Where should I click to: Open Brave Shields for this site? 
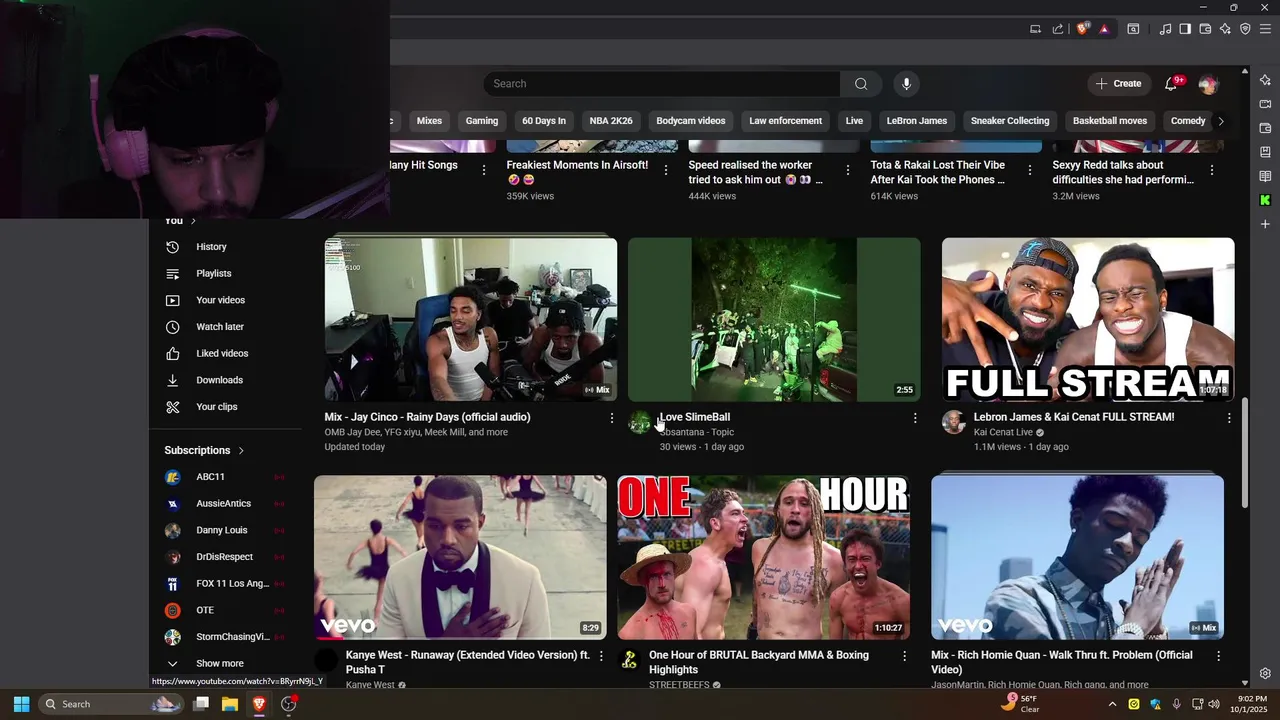tap(1082, 29)
